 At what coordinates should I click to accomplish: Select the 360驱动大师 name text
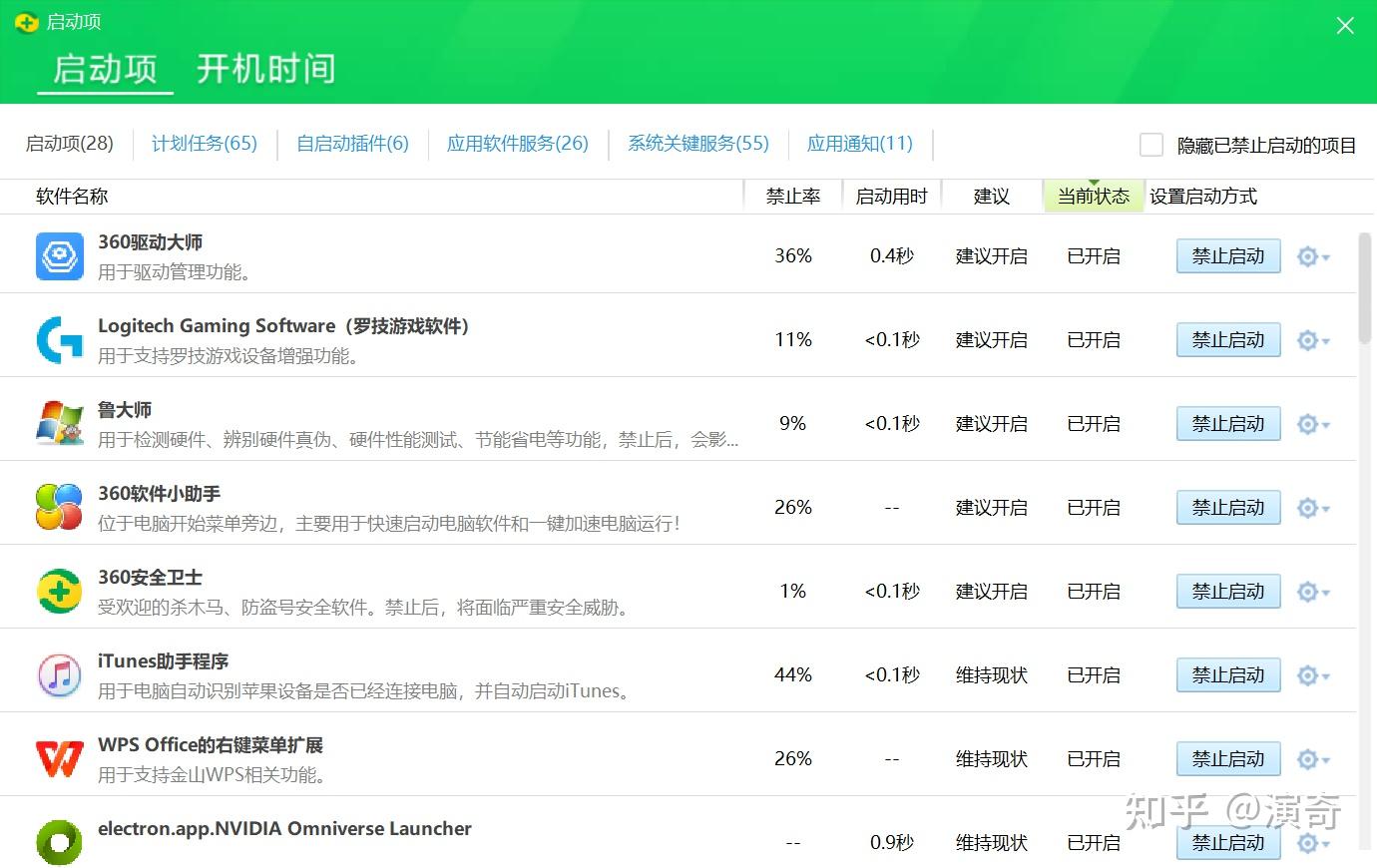[x=151, y=242]
